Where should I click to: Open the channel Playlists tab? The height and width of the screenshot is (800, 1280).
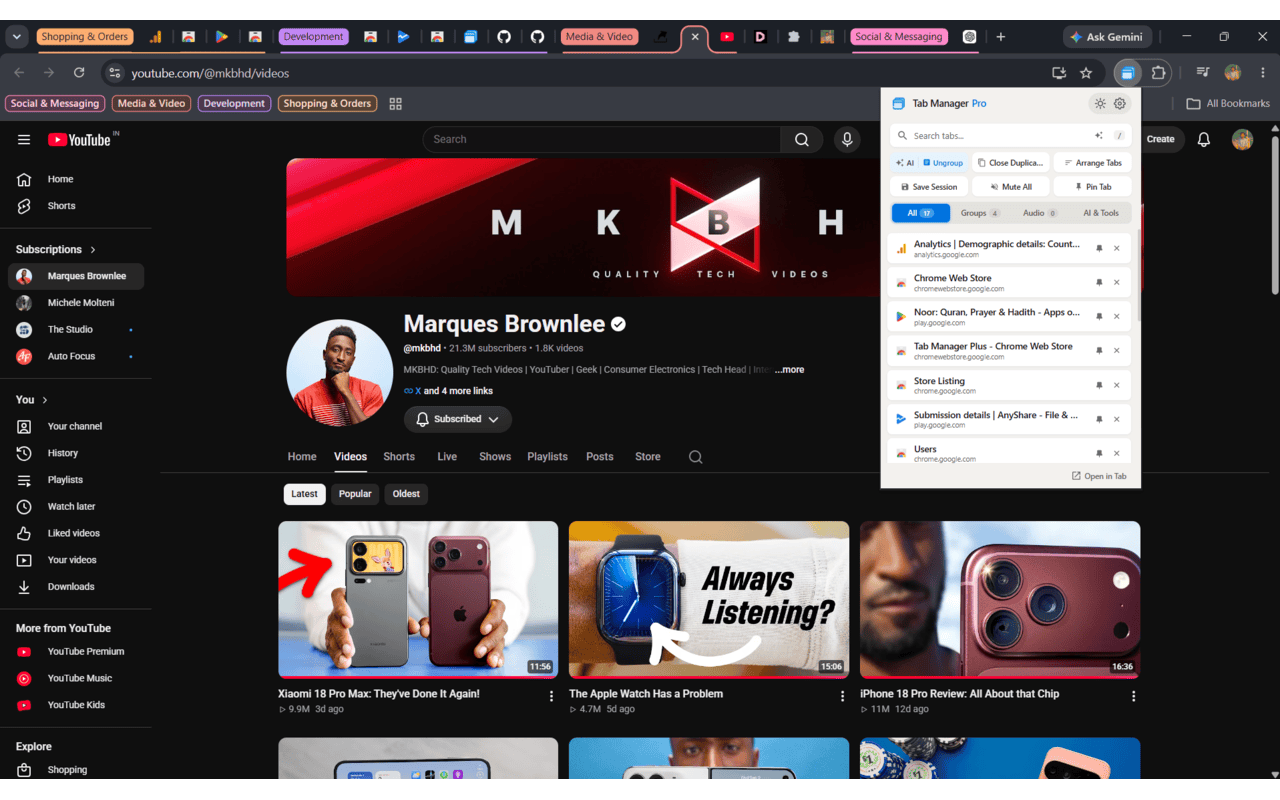coord(547,457)
